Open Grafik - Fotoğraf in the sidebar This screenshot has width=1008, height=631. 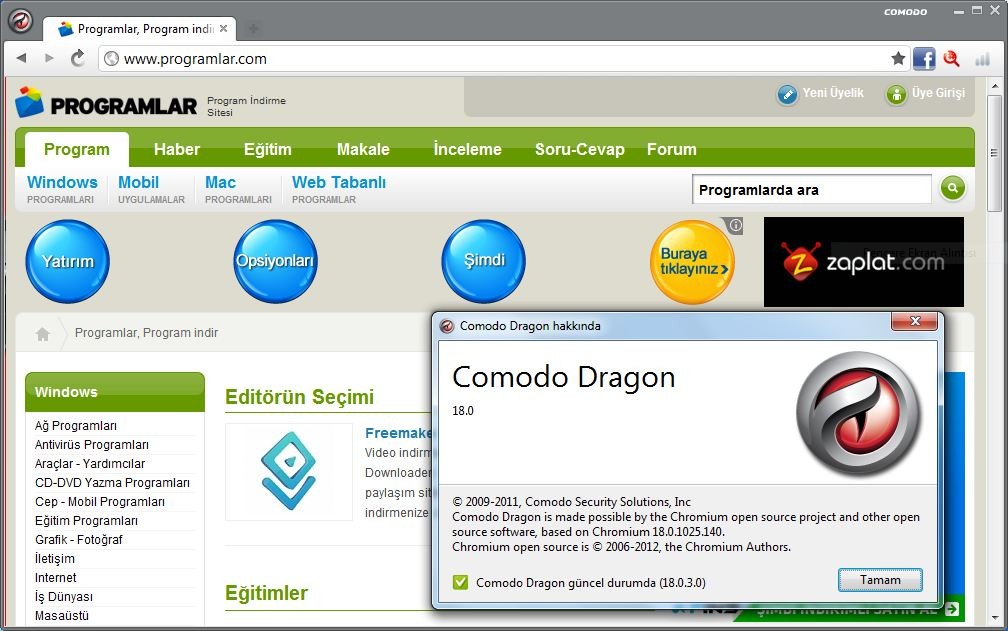pos(78,540)
